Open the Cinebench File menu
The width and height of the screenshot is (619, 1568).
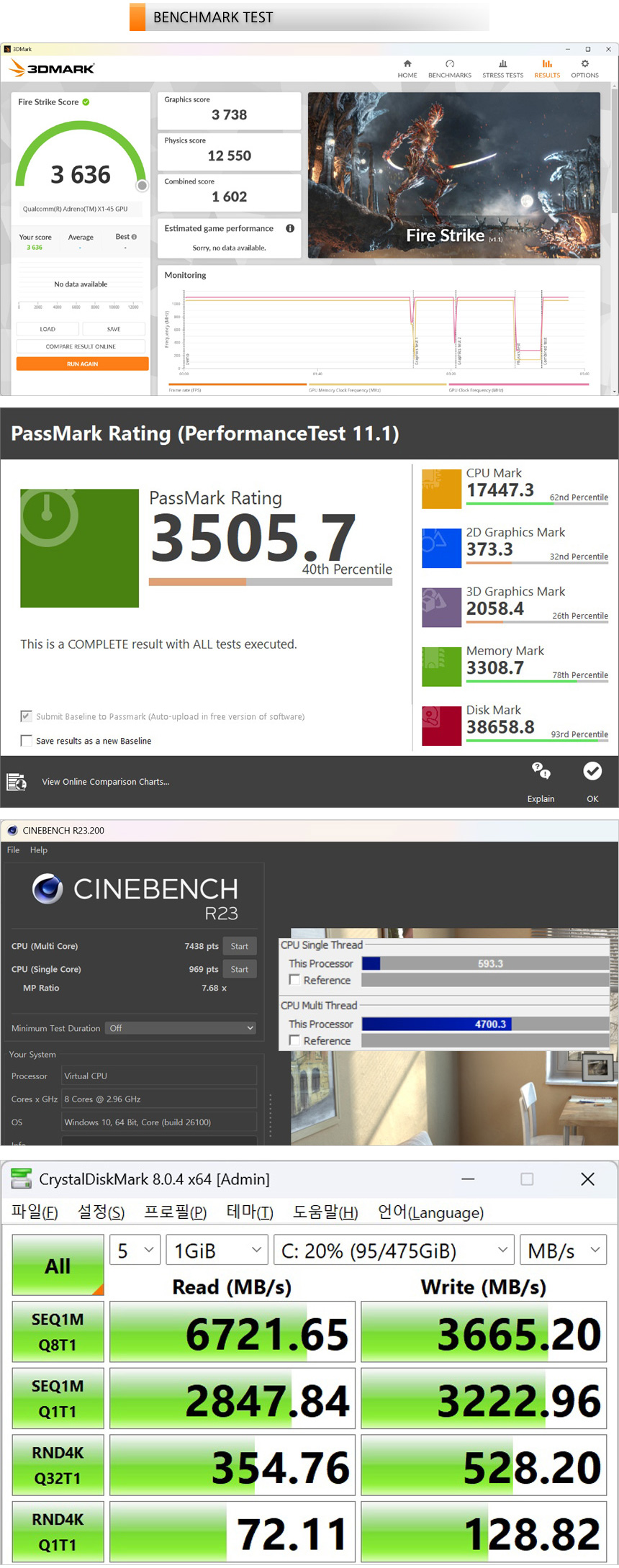[13, 850]
